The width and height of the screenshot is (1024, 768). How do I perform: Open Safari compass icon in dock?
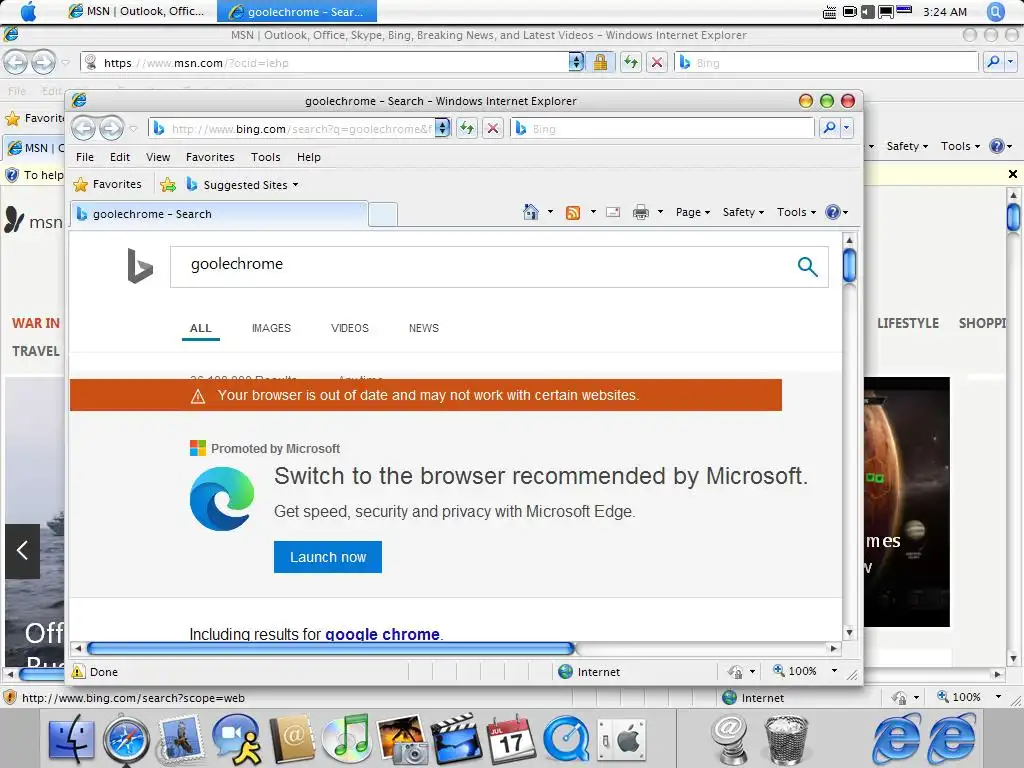[x=125, y=739]
